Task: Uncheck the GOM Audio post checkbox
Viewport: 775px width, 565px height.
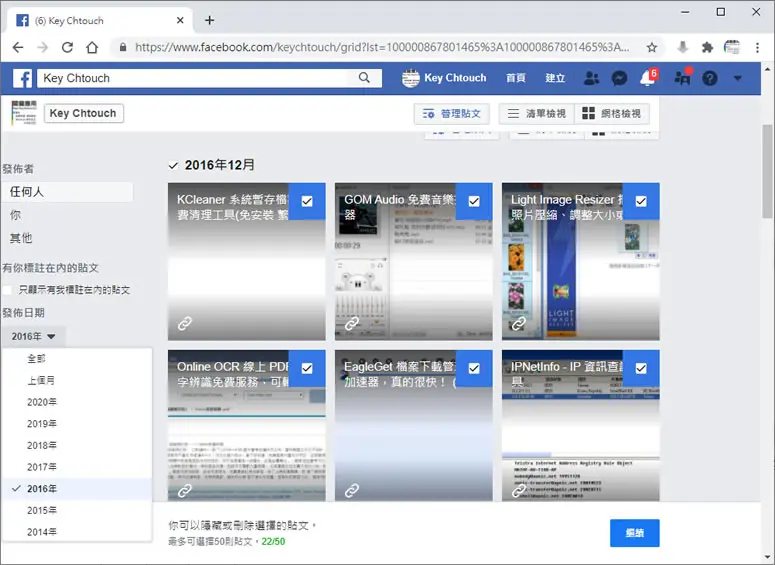Action: coord(474,201)
